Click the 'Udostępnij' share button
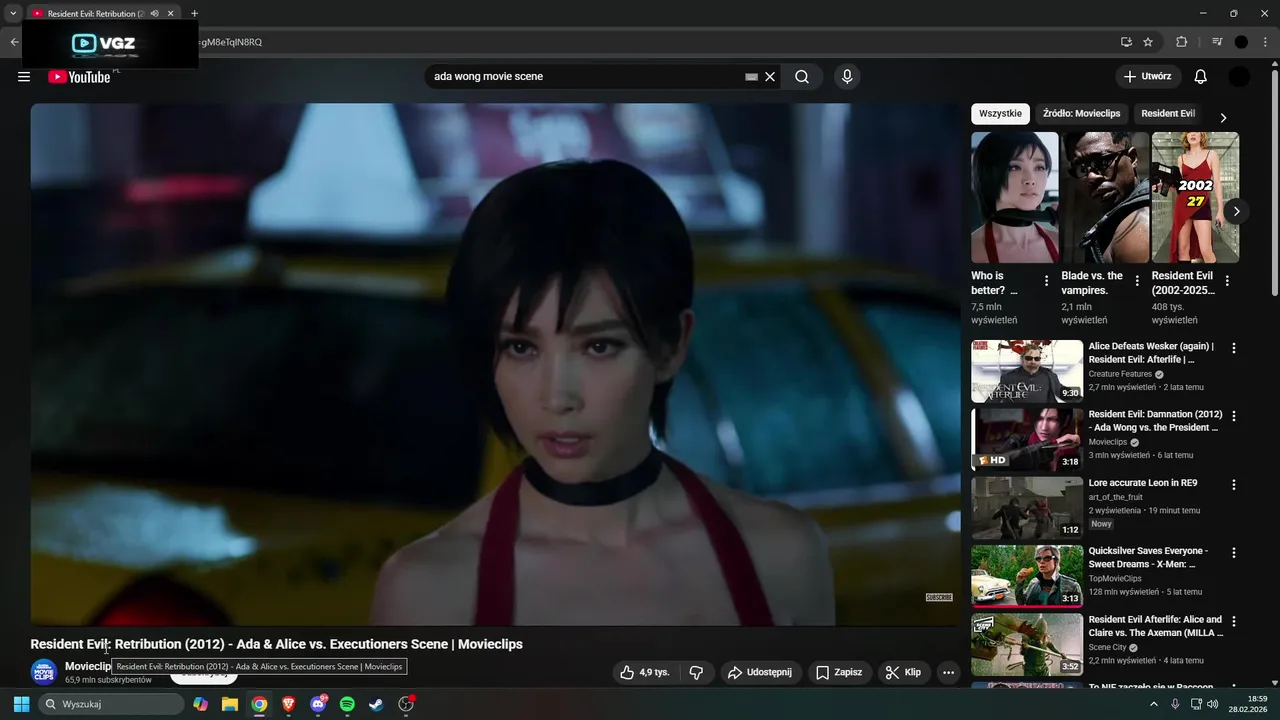 760,672
